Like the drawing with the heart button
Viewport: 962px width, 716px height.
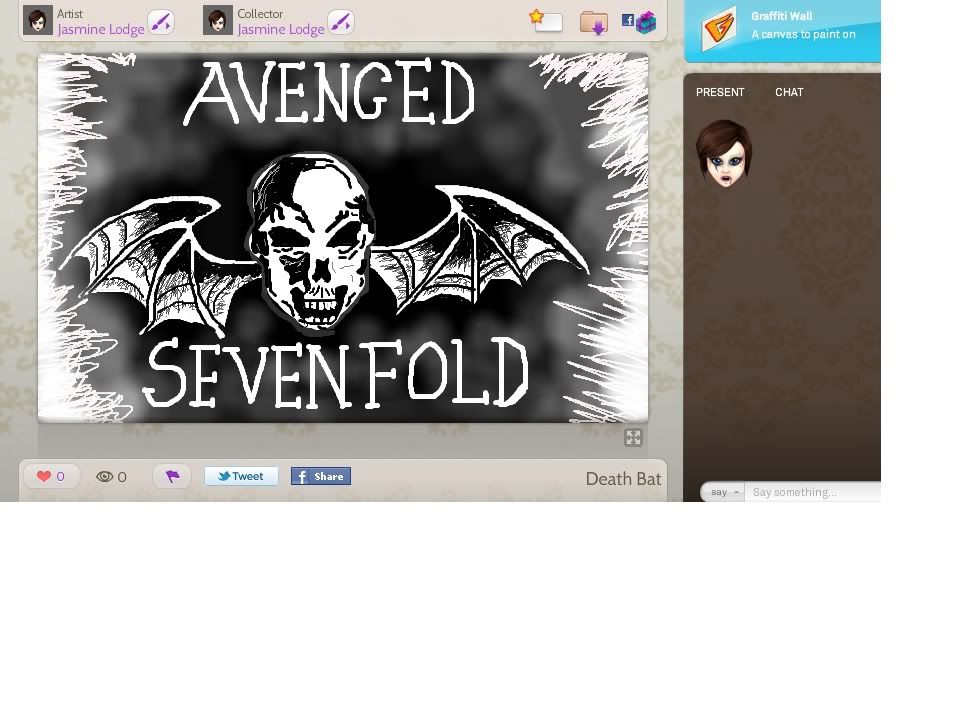tap(52, 476)
